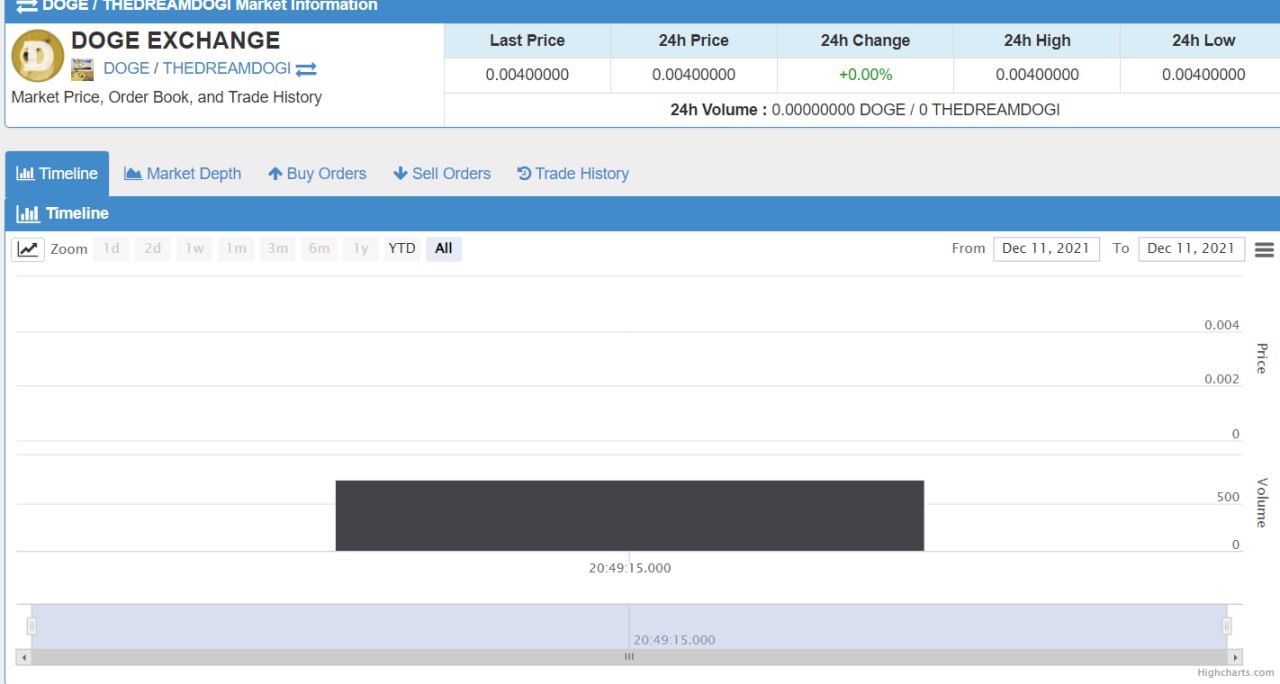The height and width of the screenshot is (684, 1280).
Task: Click the swap pair arrows icon
Action: coord(306,69)
